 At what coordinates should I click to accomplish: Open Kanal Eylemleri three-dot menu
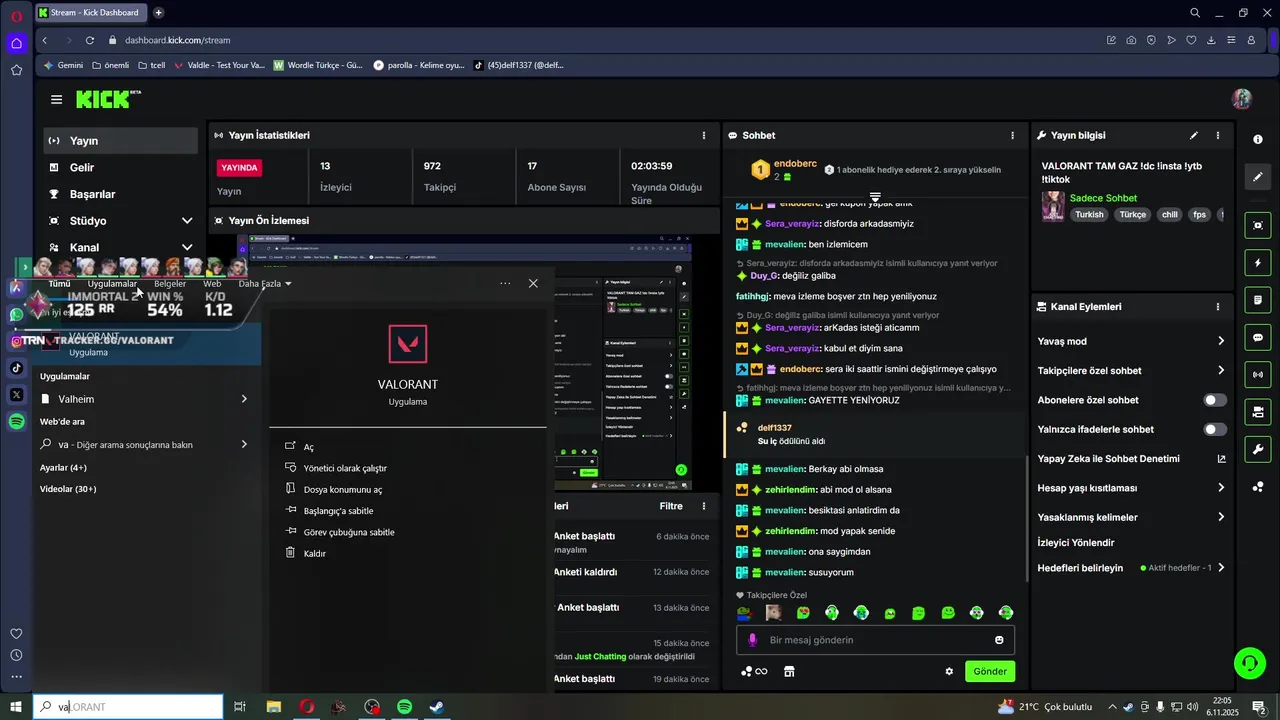(1217, 307)
